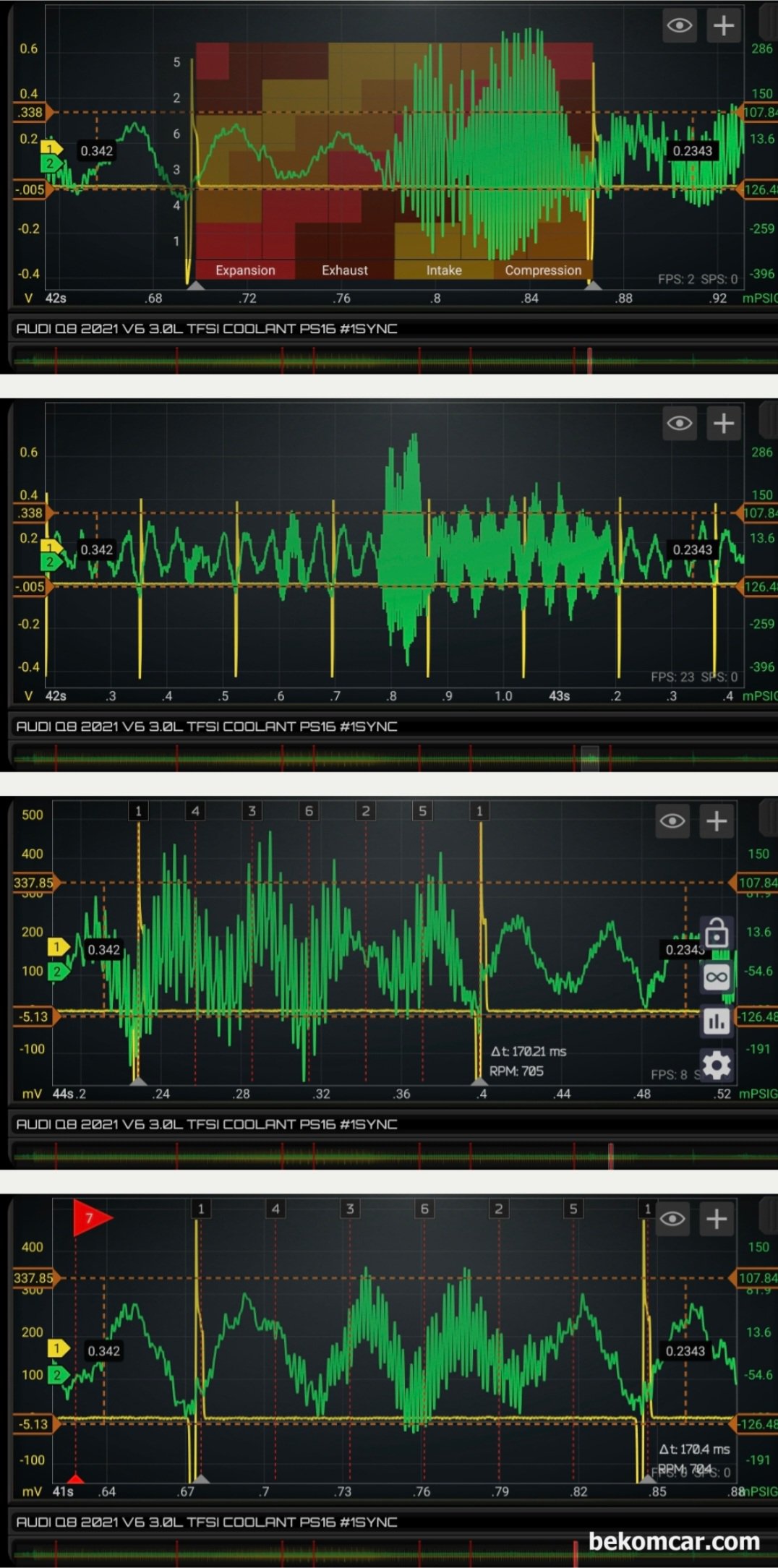This screenshot has height=1568, width=778.
Task: Click the red flag marker labeled 7
Action: tap(91, 1218)
